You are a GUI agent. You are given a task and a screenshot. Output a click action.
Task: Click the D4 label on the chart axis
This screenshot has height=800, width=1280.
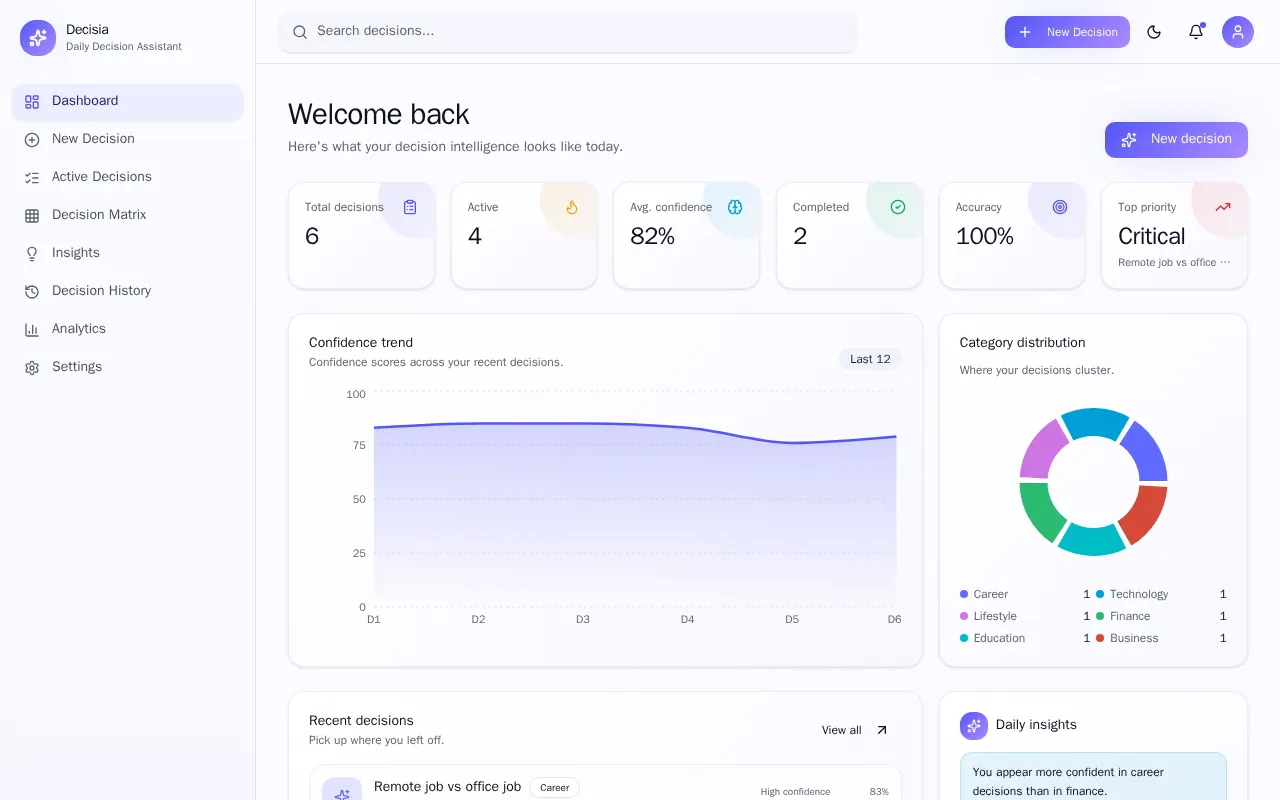[687, 620]
